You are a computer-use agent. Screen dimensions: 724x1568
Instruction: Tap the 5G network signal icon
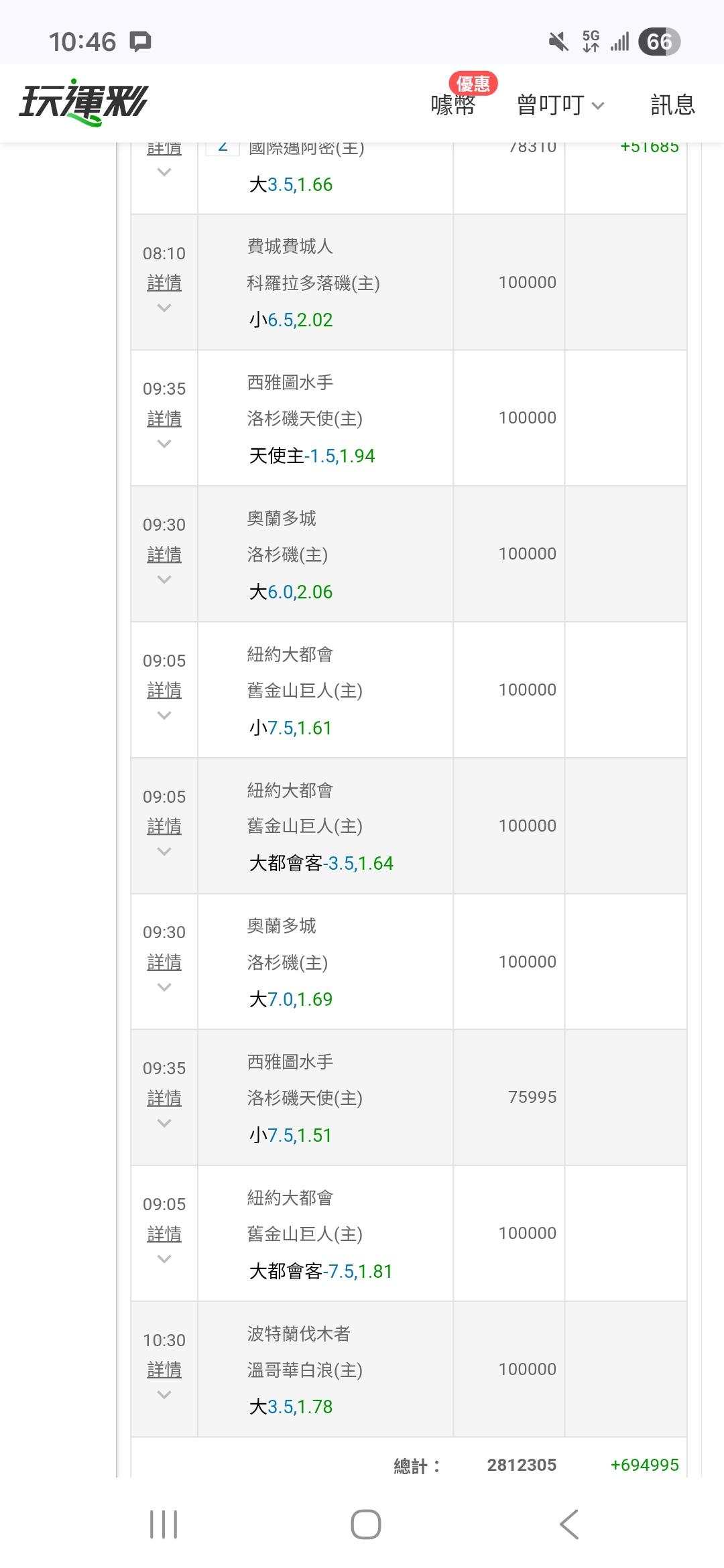(591, 42)
